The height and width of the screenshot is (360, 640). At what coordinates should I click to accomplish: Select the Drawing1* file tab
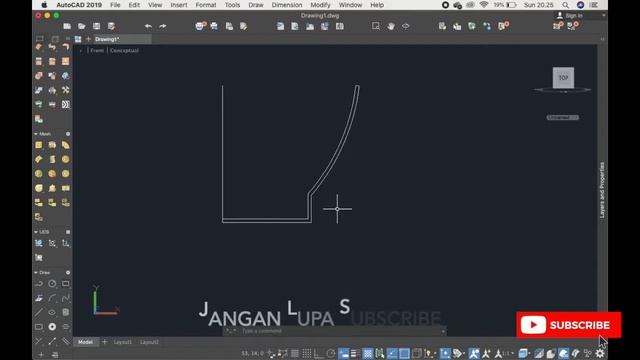click(122, 39)
